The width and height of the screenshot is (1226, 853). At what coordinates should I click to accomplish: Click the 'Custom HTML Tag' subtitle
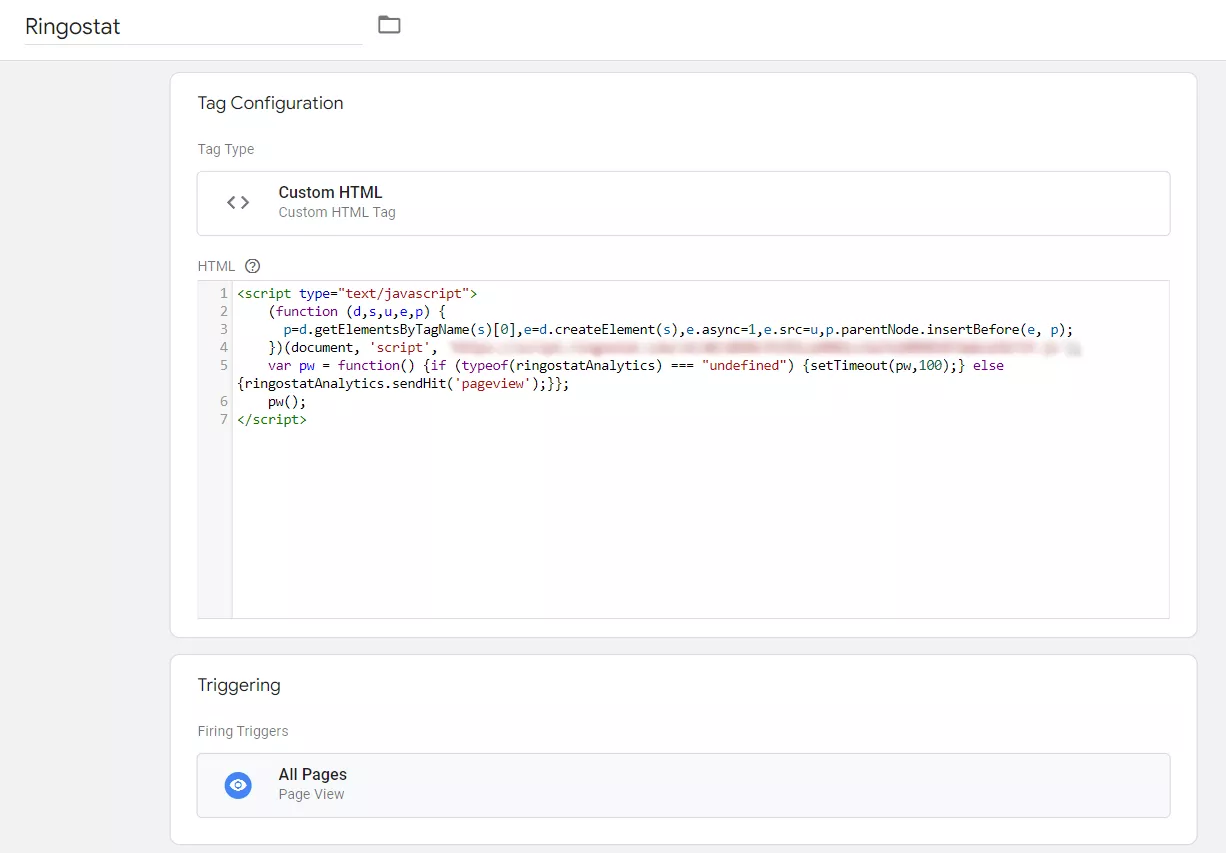coord(337,212)
